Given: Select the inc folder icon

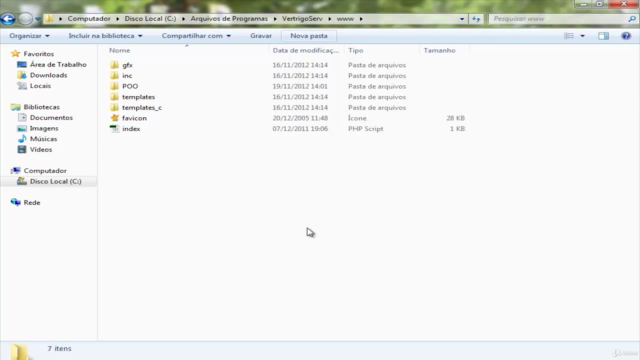Looking at the screenshot, I should point(115,76).
